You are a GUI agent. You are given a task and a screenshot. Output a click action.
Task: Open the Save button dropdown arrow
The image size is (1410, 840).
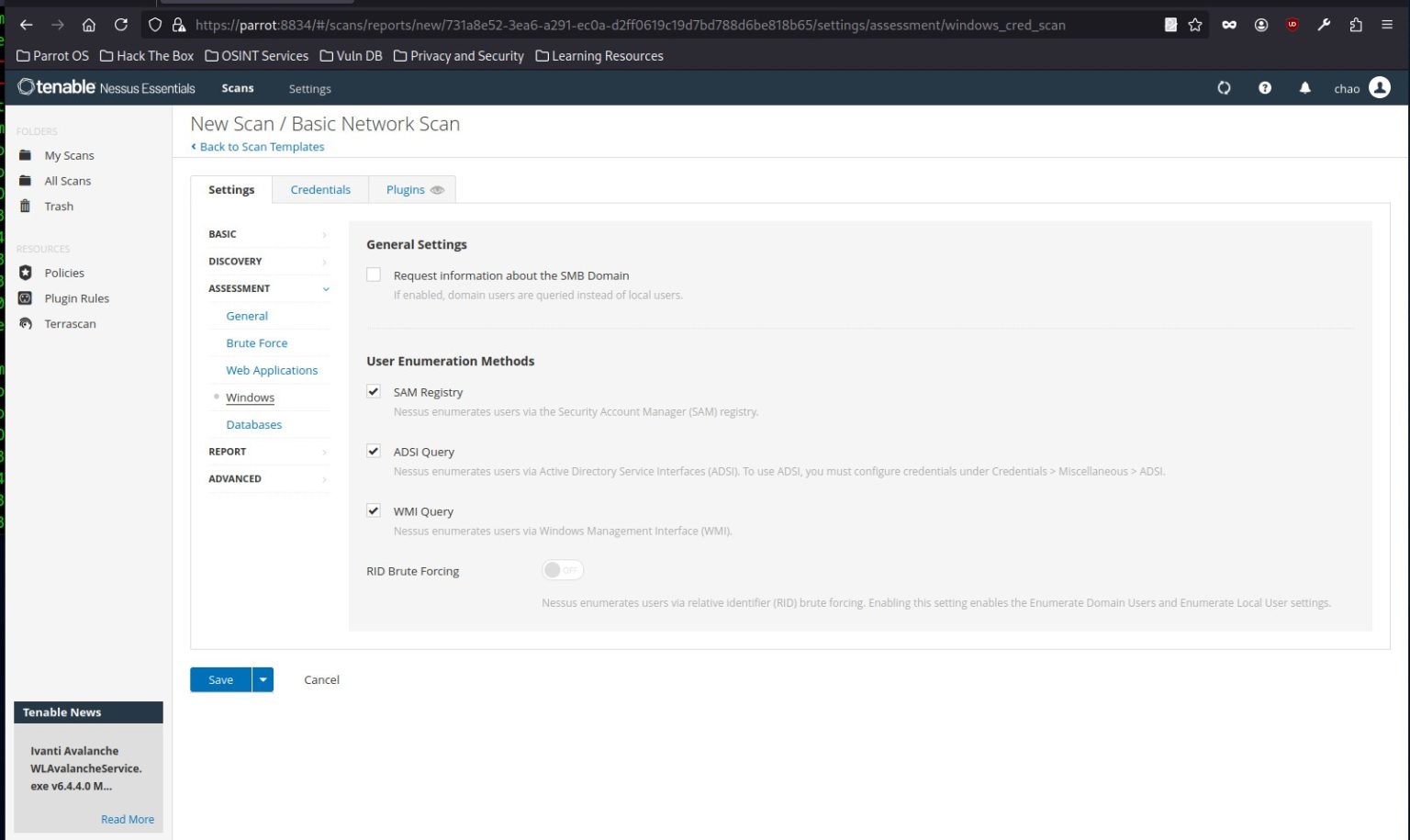[263, 679]
